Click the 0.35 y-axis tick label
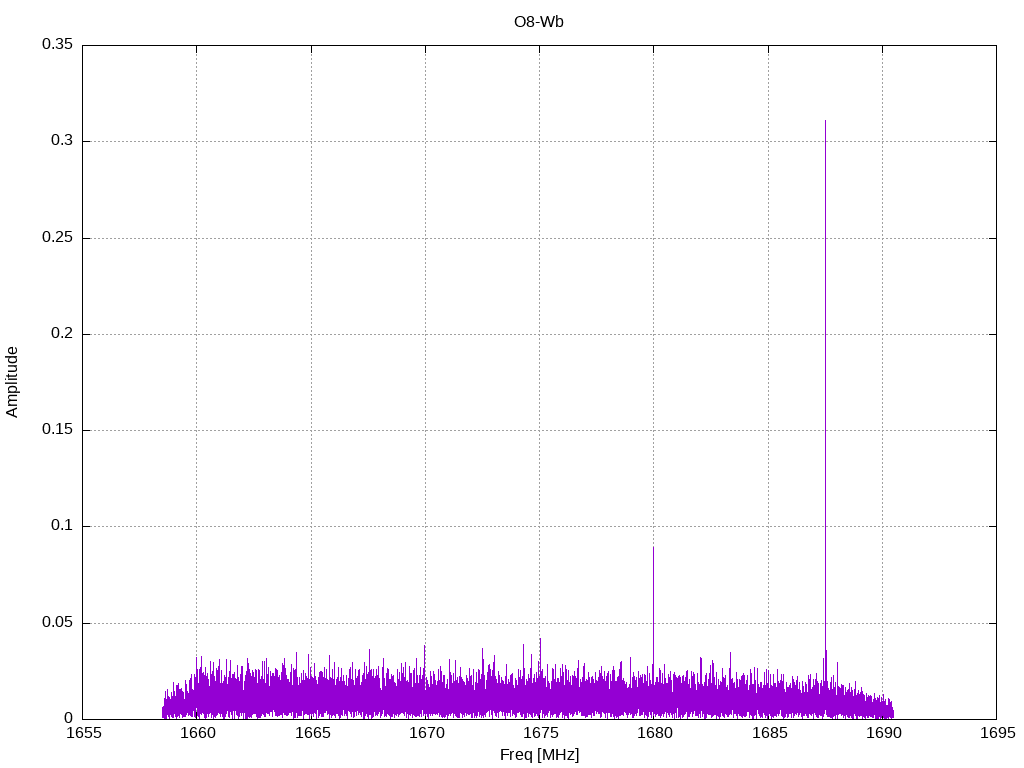The image size is (1024, 768). [57, 45]
